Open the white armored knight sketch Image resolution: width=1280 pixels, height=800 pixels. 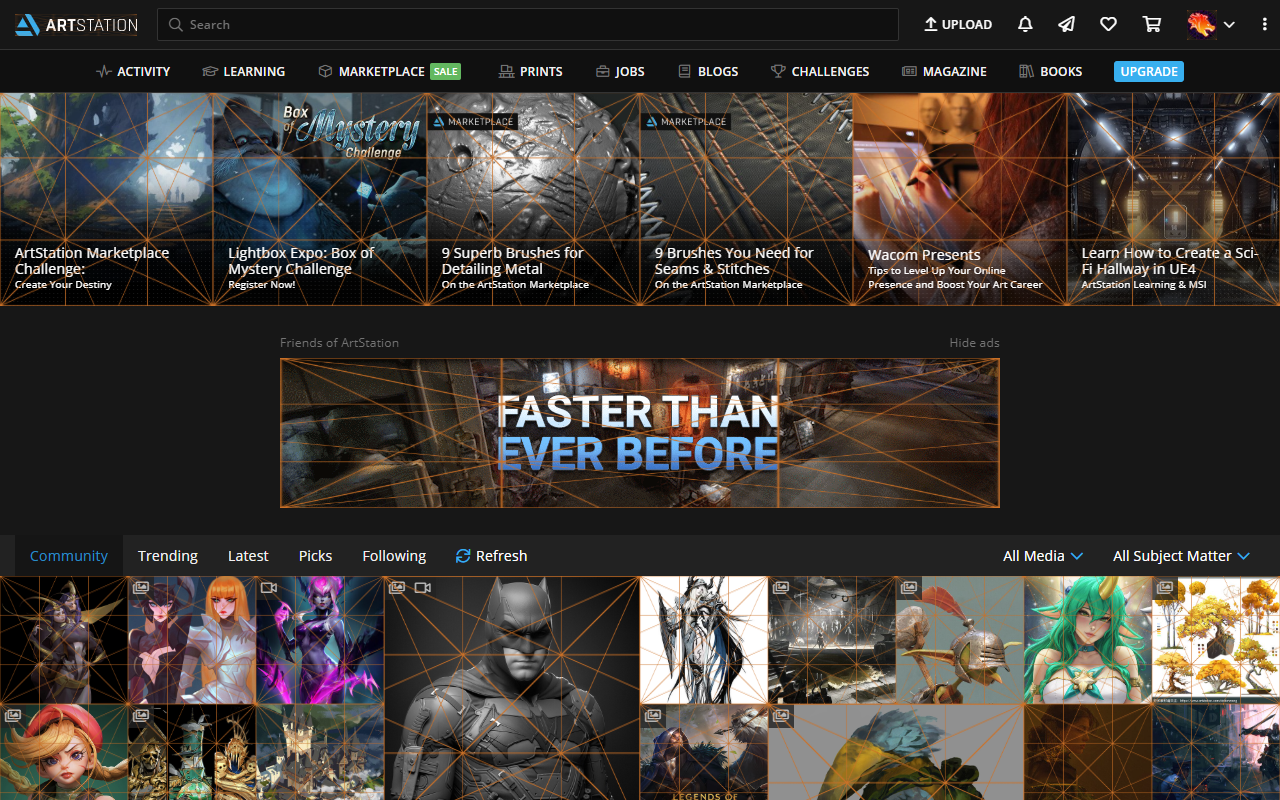(x=704, y=640)
